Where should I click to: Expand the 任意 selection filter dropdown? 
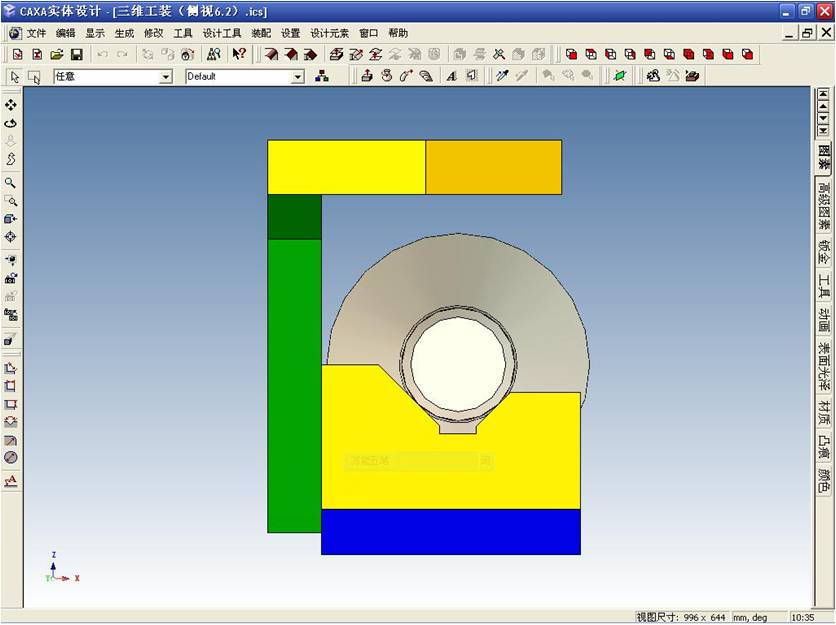[x=166, y=77]
